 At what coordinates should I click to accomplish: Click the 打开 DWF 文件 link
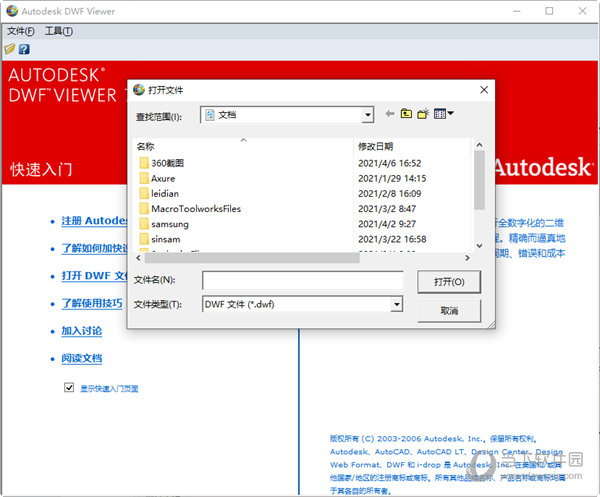pyautogui.click(x=94, y=276)
